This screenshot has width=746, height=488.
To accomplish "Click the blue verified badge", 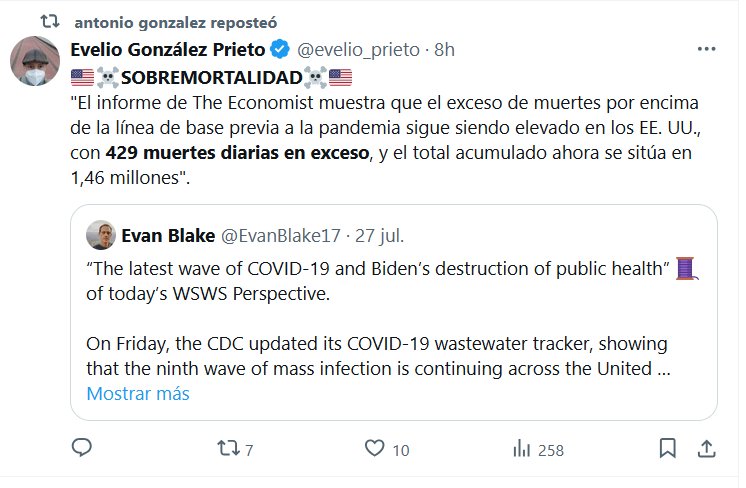I will click(x=283, y=50).
